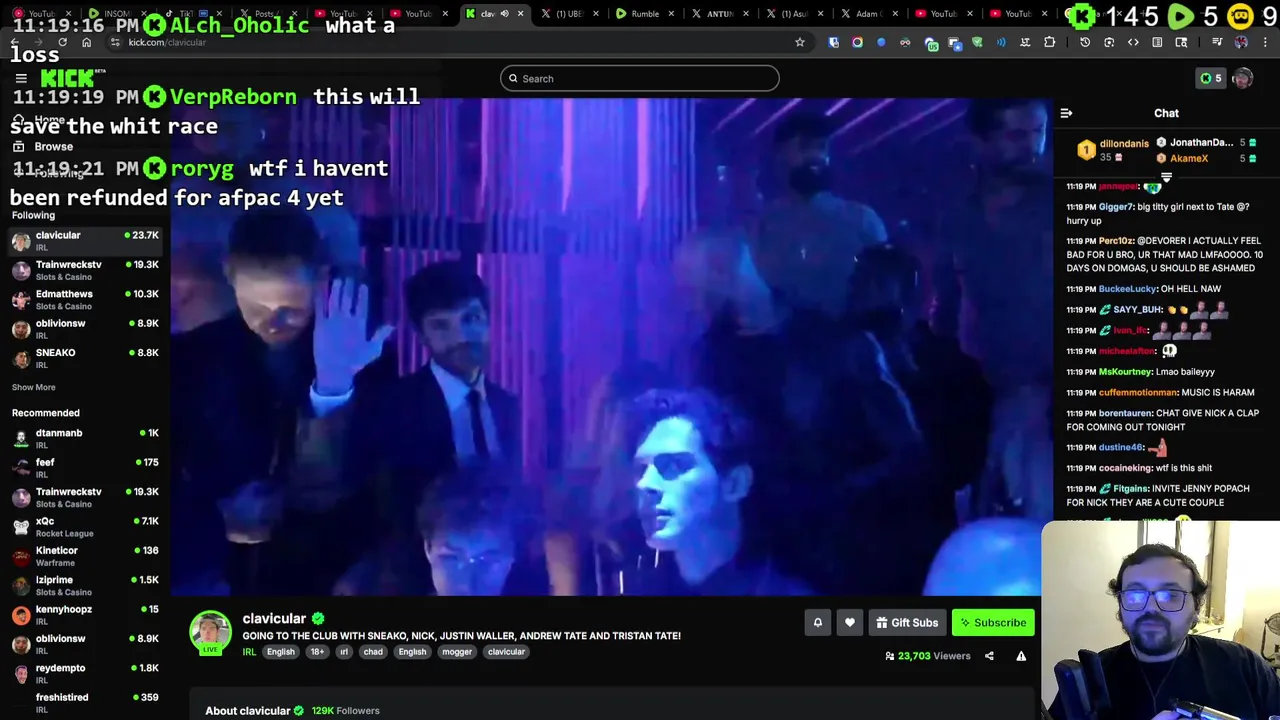Open kennyhoopz channel
Screen dimensions: 1280x720
pyautogui.click(x=85, y=614)
